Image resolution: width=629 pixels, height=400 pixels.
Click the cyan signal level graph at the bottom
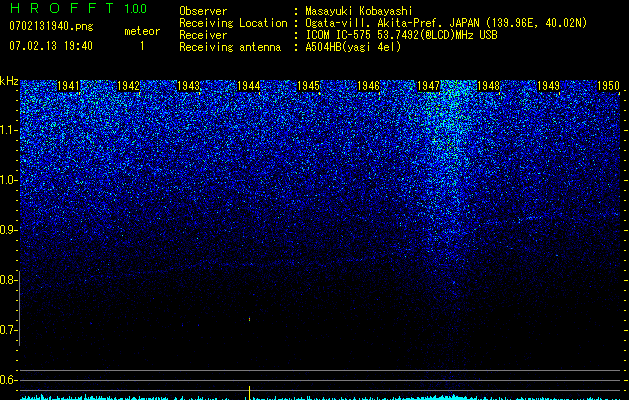(320, 398)
